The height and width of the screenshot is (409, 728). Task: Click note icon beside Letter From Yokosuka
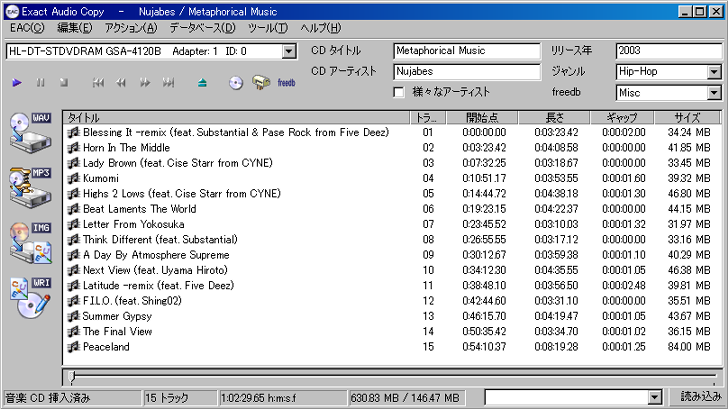(73, 225)
